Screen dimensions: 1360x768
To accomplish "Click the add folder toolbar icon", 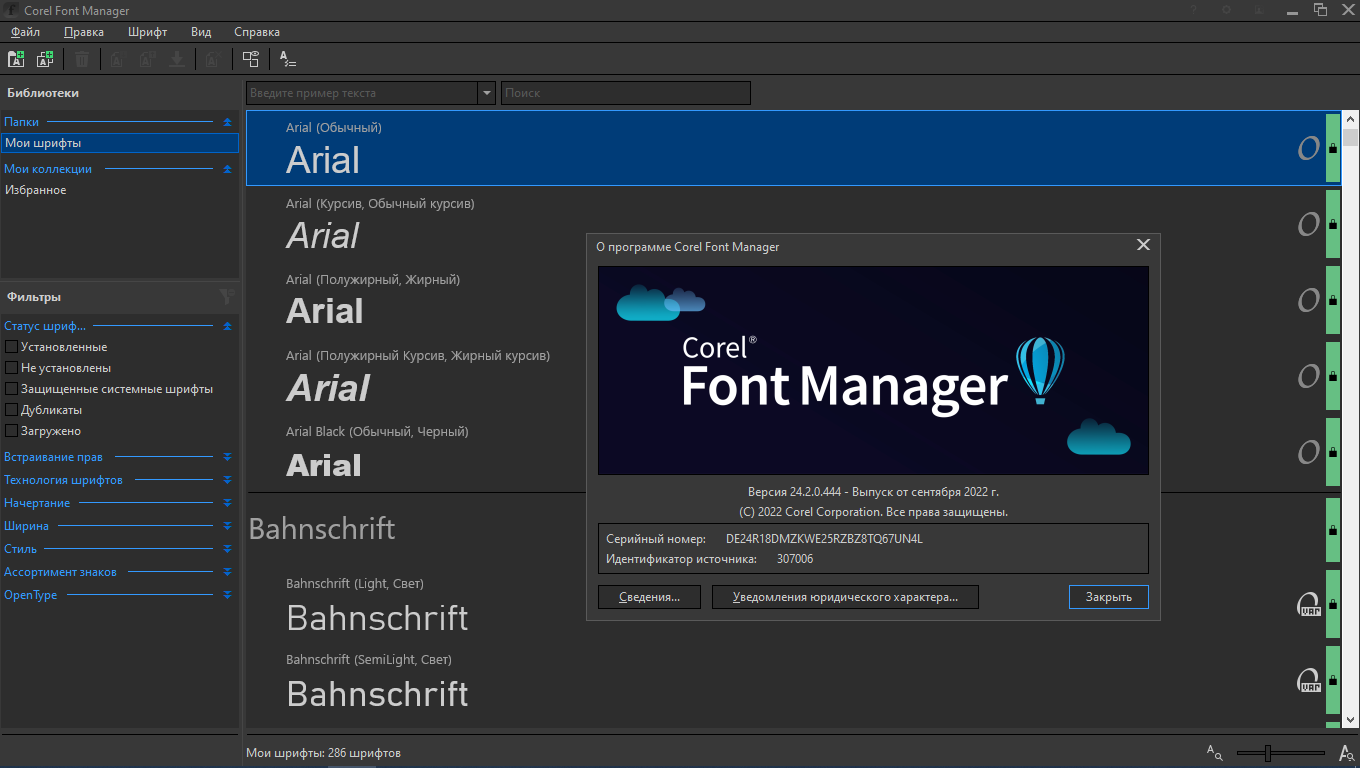I will pyautogui.click(x=16, y=59).
